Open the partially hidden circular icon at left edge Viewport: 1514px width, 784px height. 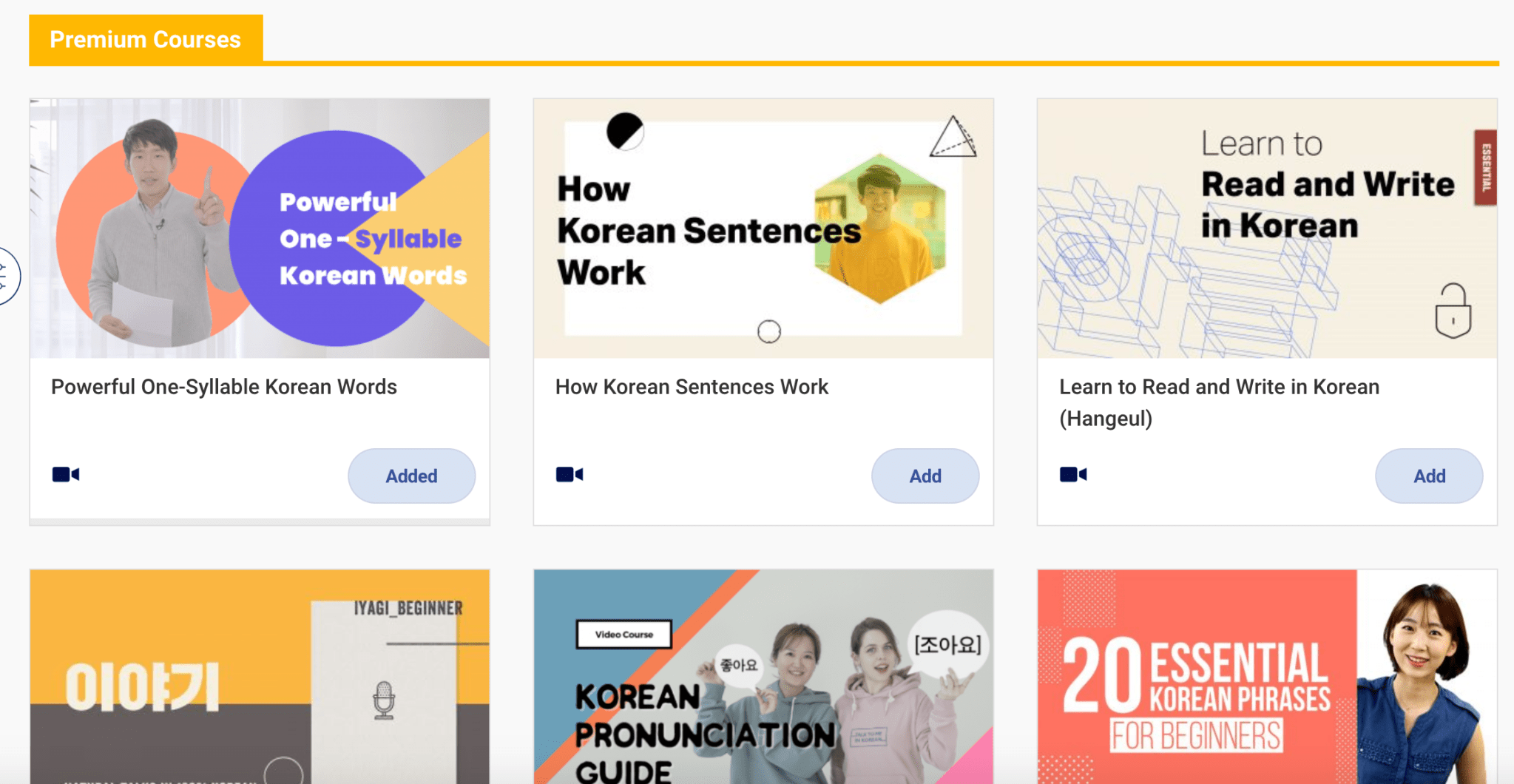point(9,276)
